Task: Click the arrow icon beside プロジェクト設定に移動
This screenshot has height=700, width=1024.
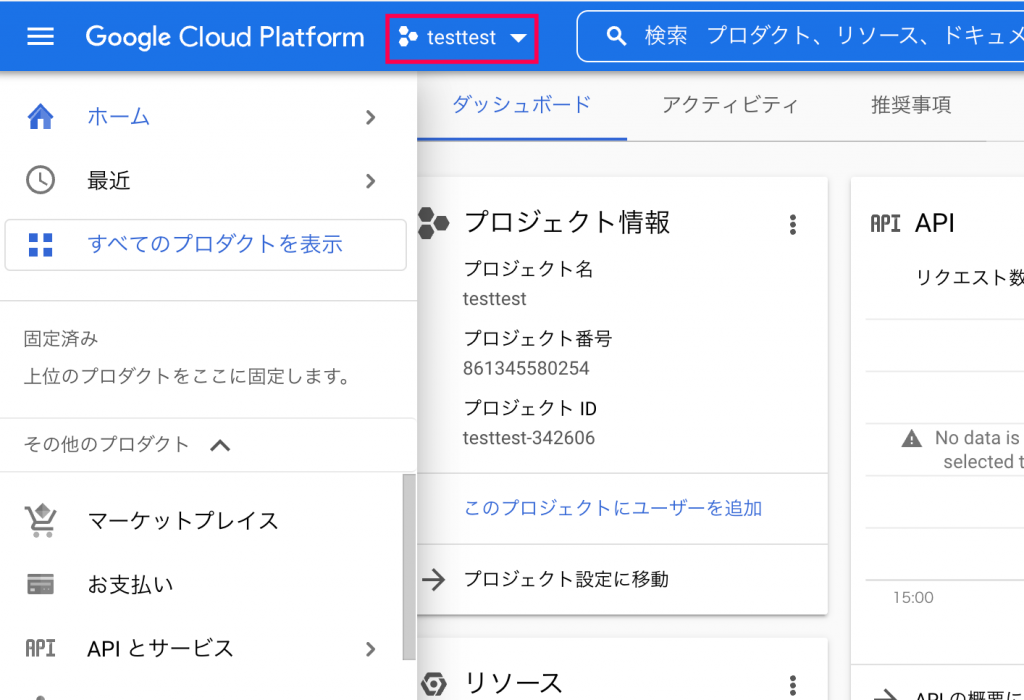Action: (434, 579)
